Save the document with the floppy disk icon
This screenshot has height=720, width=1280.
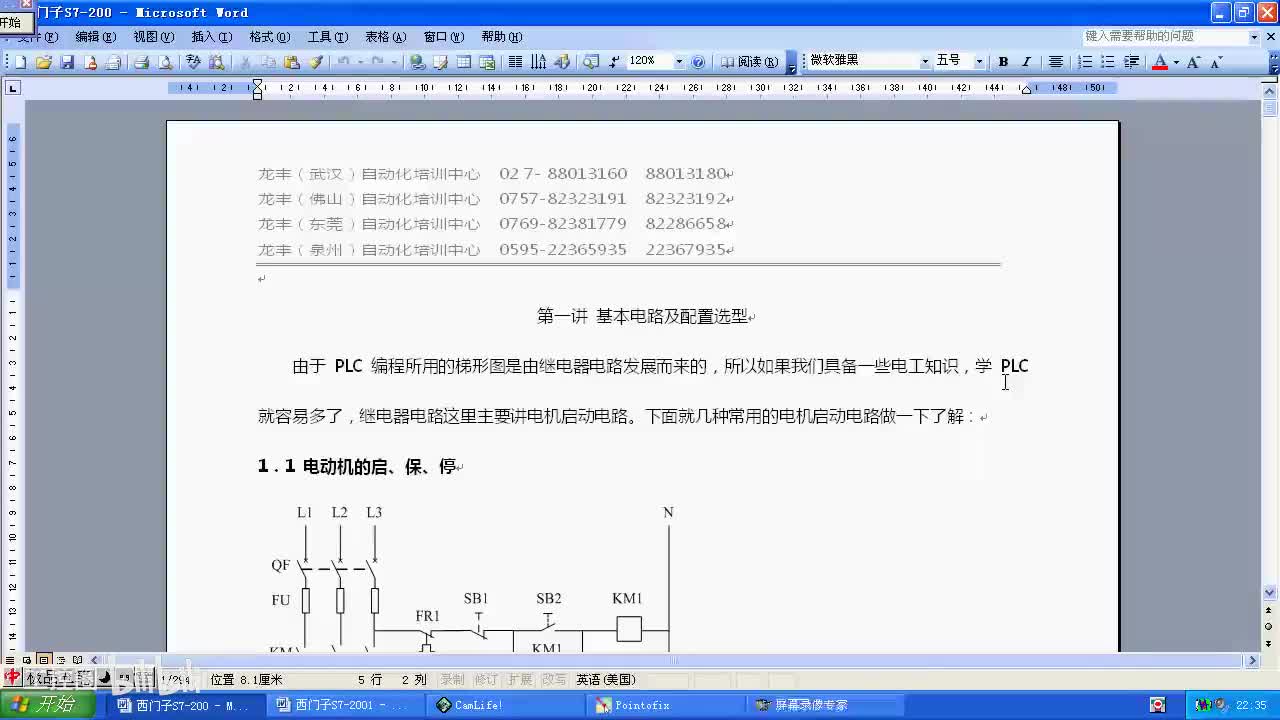[x=67, y=62]
